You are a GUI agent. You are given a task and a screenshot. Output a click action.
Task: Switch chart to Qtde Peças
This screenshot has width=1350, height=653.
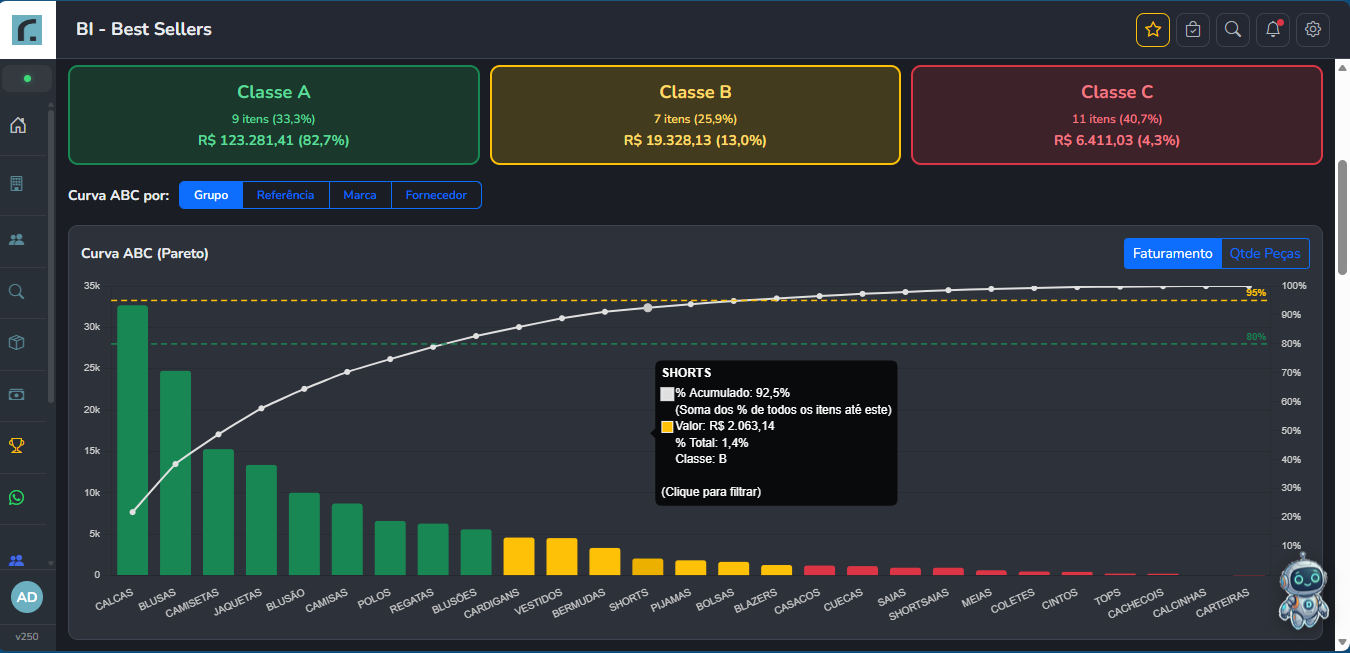(x=1265, y=254)
